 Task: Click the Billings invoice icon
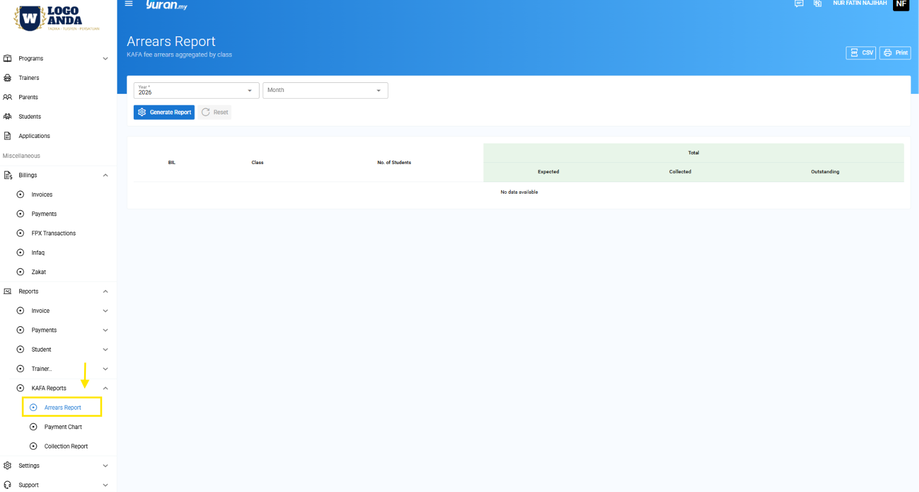click(x=8, y=175)
